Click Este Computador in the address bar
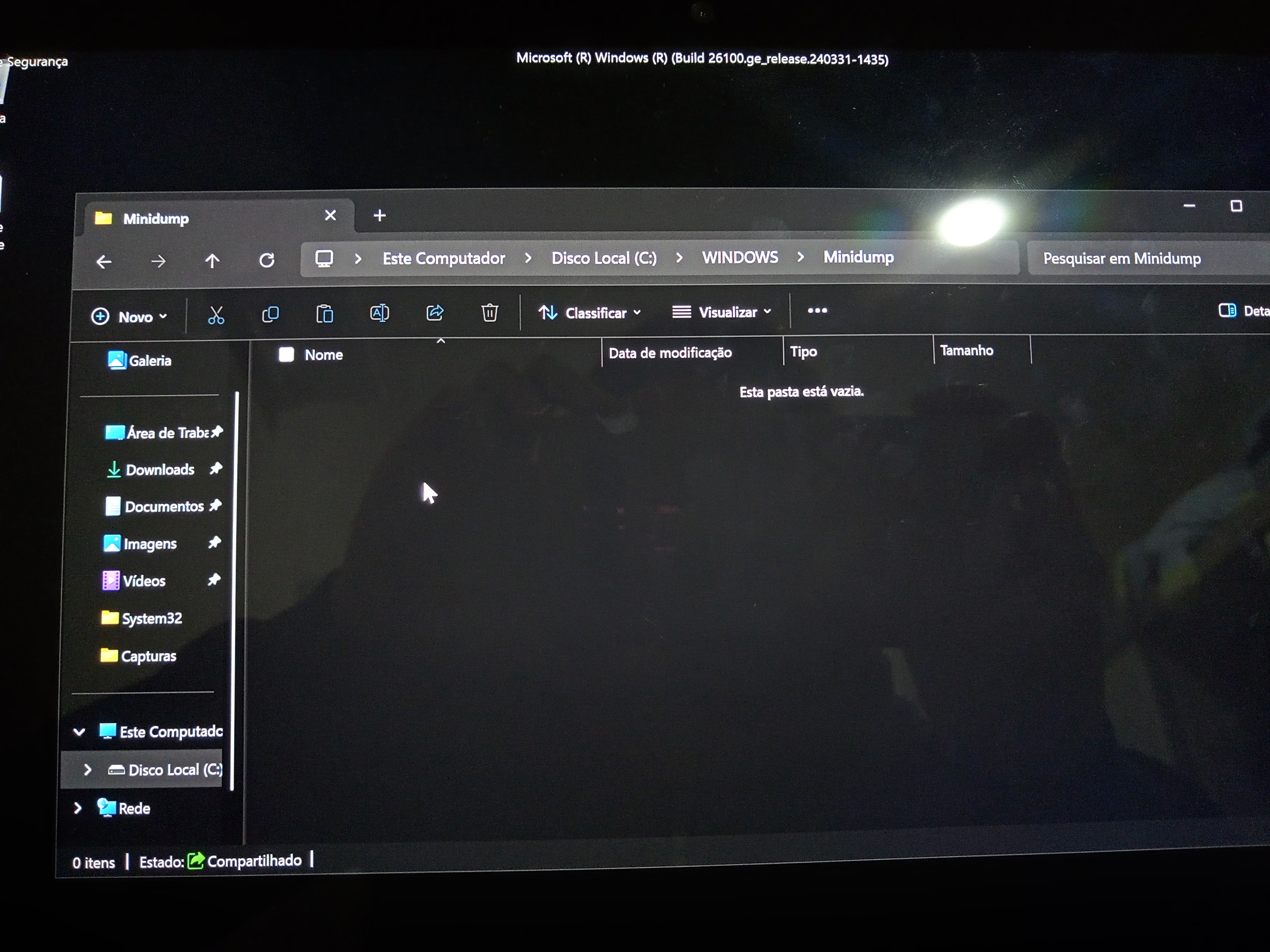This screenshot has height=952, width=1270. (444, 258)
